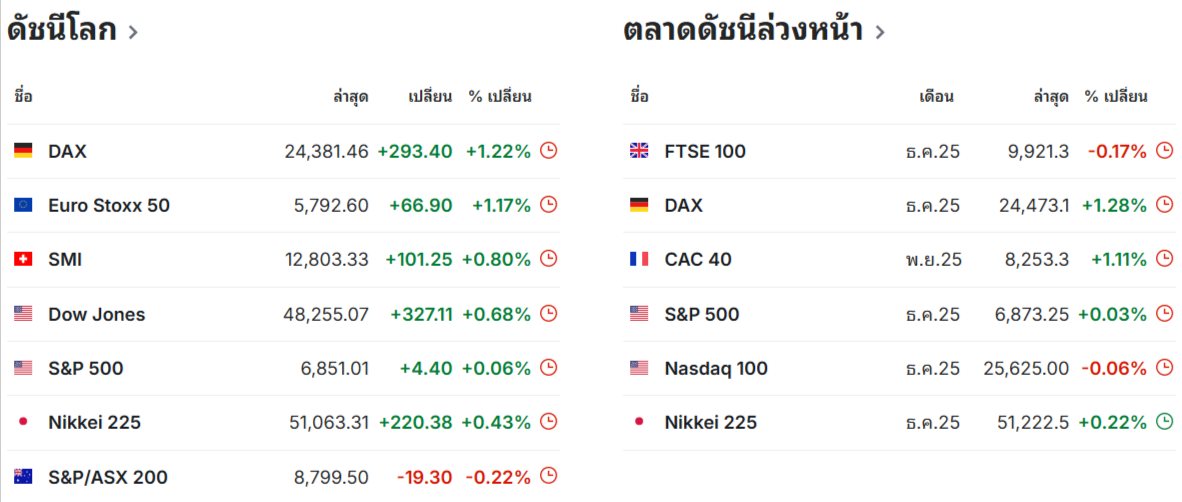The height and width of the screenshot is (502, 1182).
Task: Open the S&P/ASX 200 index link
Action: (x=108, y=477)
